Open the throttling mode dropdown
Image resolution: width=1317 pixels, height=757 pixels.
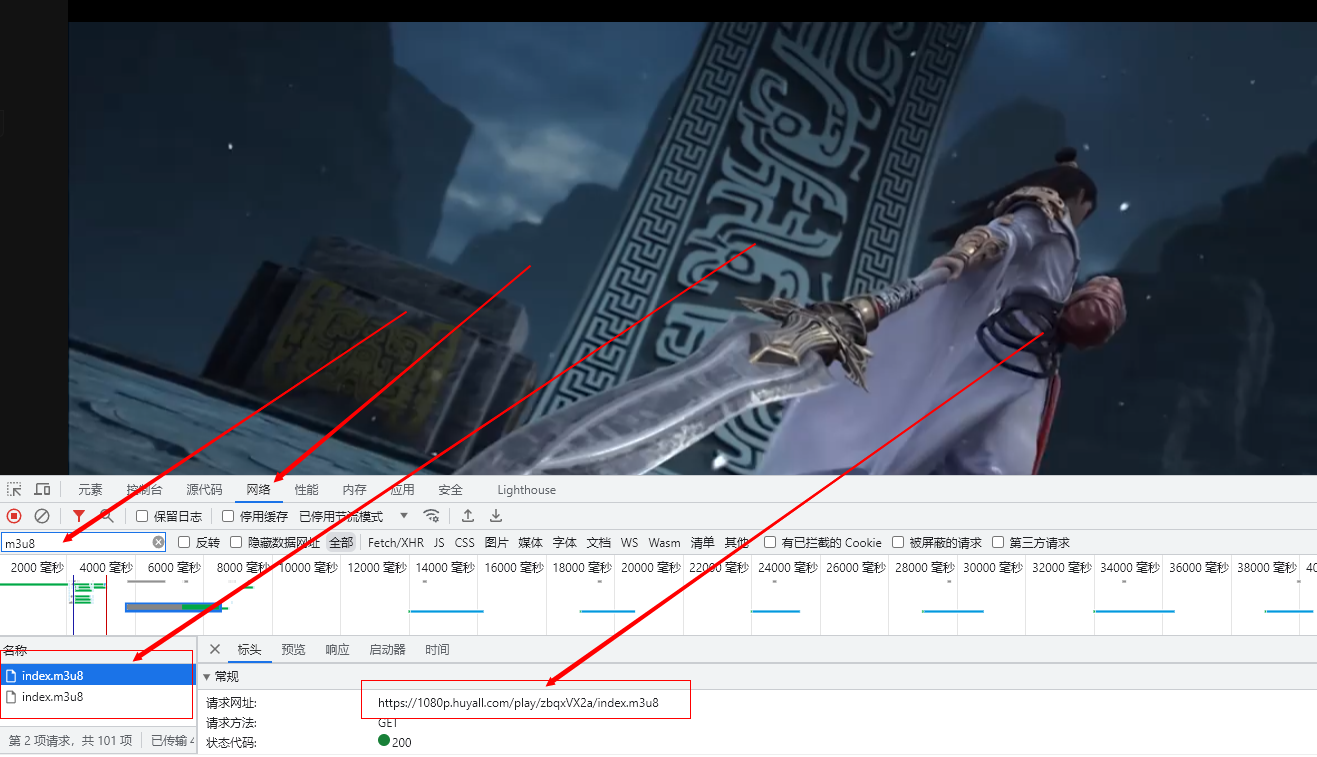tap(403, 516)
